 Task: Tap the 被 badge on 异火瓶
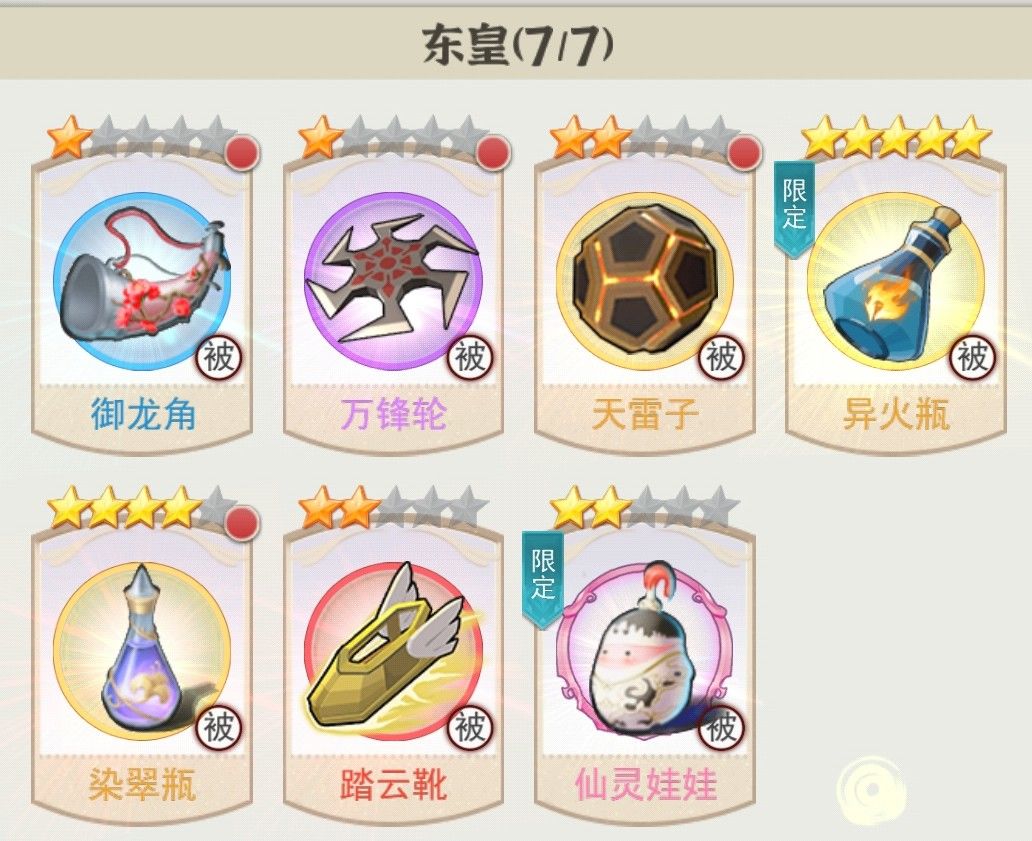point(972,357)
